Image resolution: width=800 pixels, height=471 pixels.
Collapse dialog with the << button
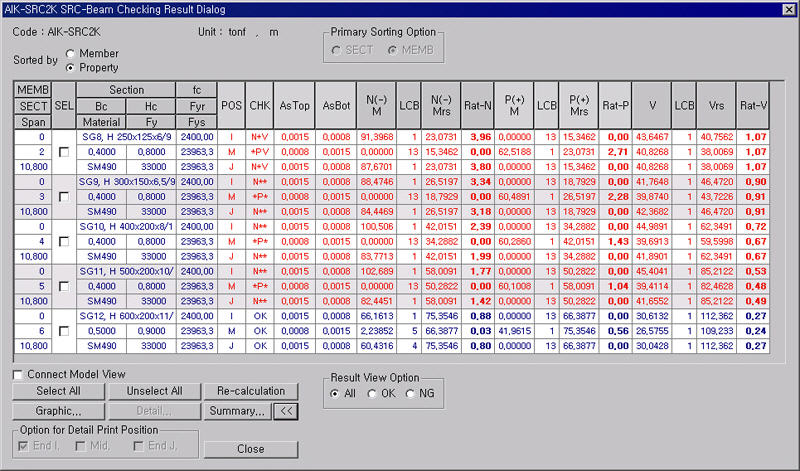(286, 410)
